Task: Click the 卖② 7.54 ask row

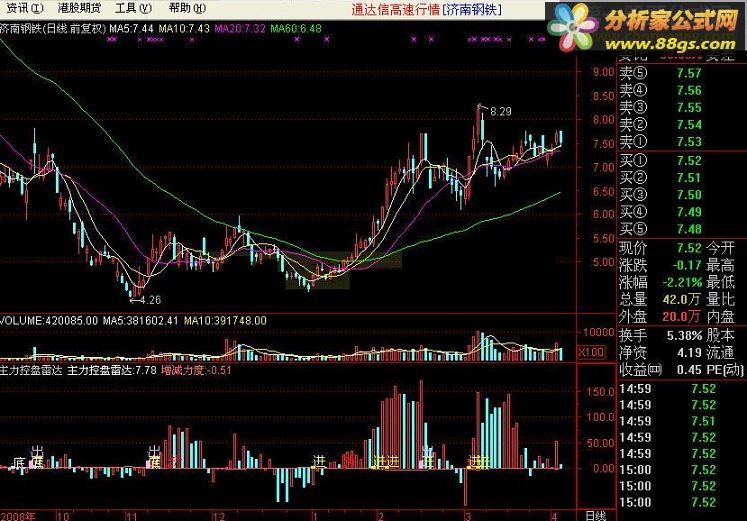Action: pos(661,125)
